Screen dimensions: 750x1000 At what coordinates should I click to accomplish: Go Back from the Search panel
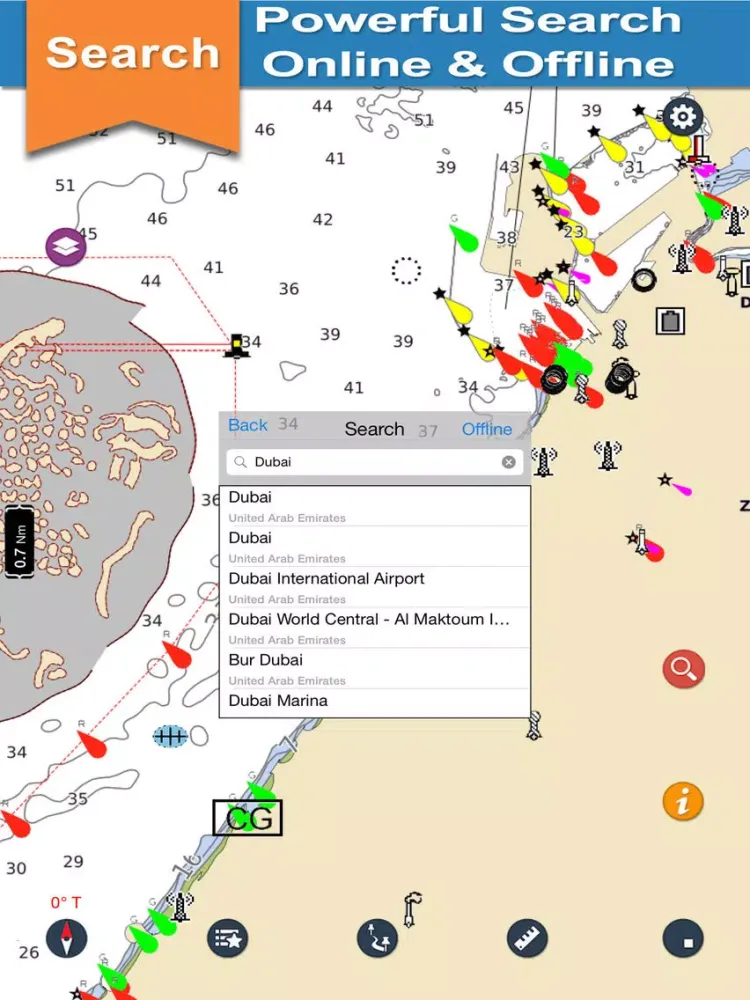[x=248, y=425]
